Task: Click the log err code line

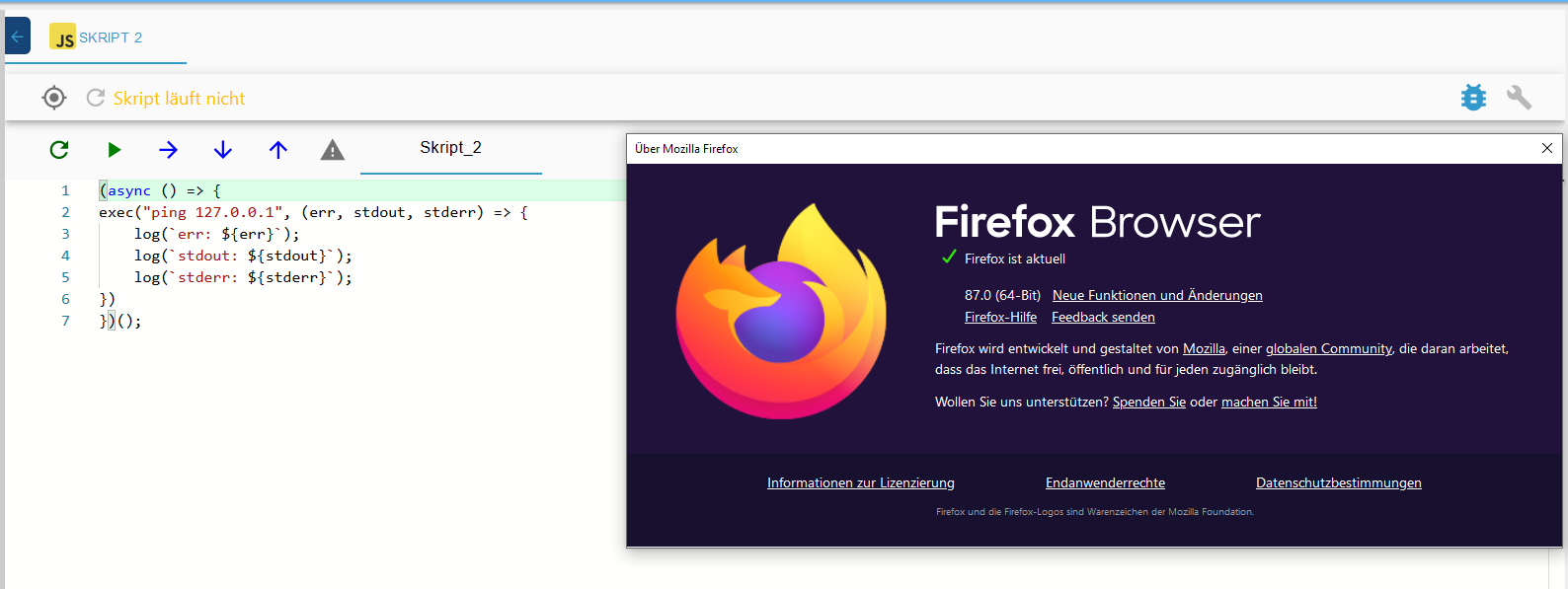Action: point(216,234)
